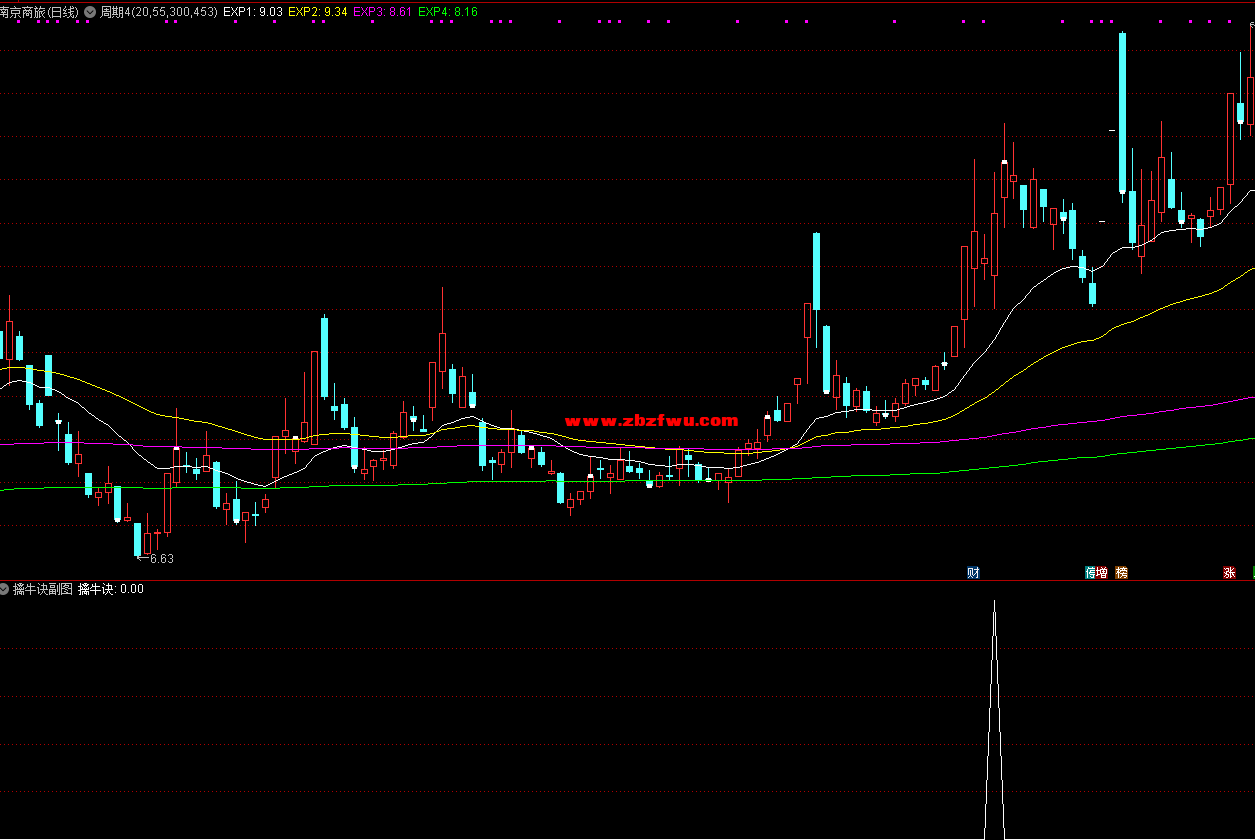The height and width of the screenshot is (840, 1255).
Task: Click the 增 marker icon
Action: click(1102, 573)
